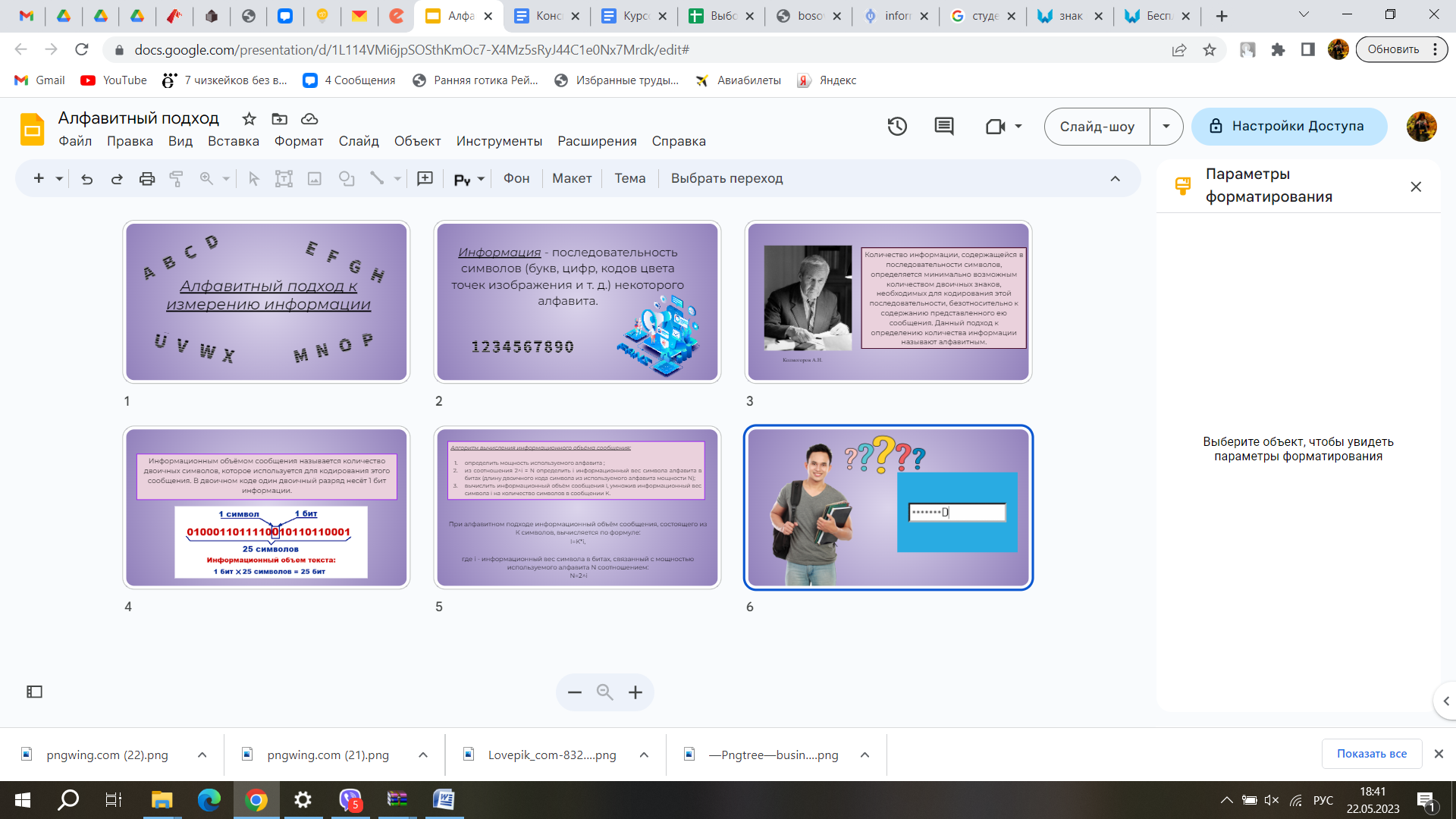Click the undo arrow icon
The width and height of the screenshot is (1456, 819).
pyautogui.click(x=86, y=179)
